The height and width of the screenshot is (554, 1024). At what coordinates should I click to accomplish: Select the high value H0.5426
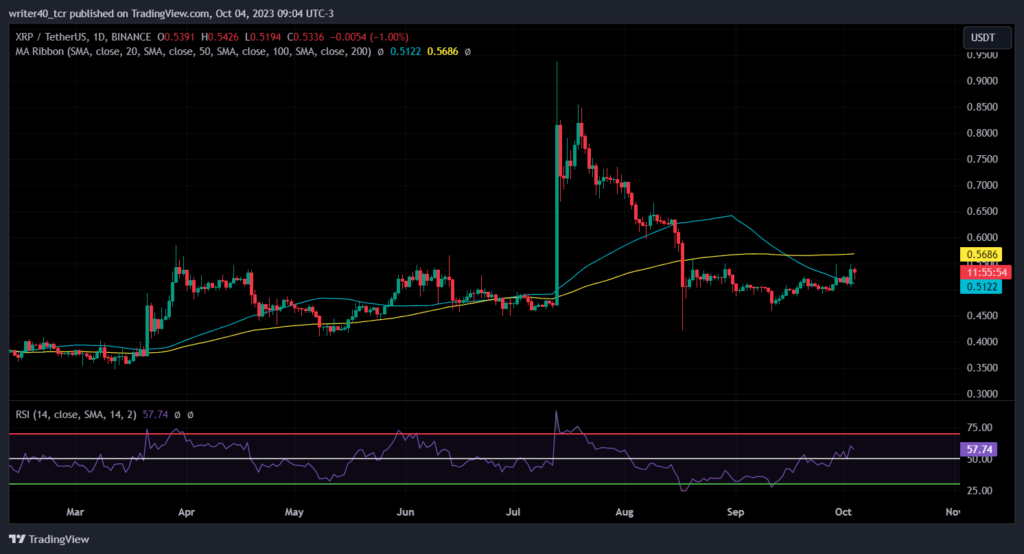220,37
